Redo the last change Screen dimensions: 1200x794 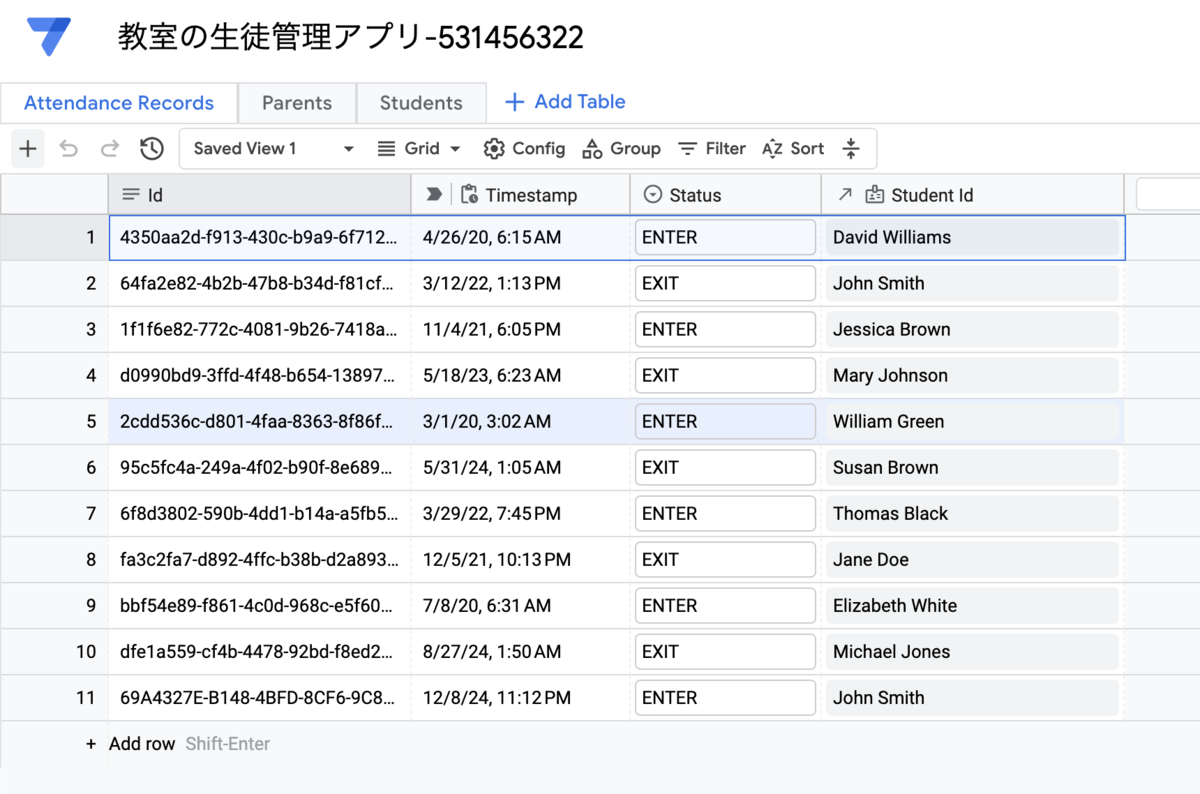pyautogui.click(x=109, y=149)
